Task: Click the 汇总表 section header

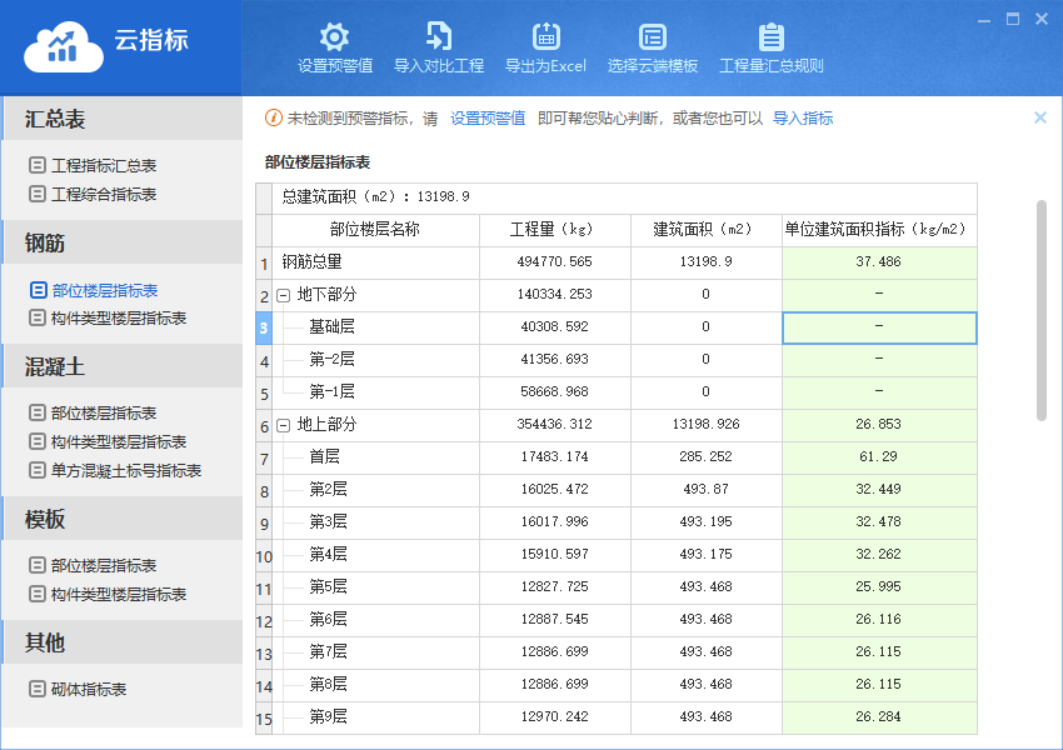Action: (x=123, y=119)
